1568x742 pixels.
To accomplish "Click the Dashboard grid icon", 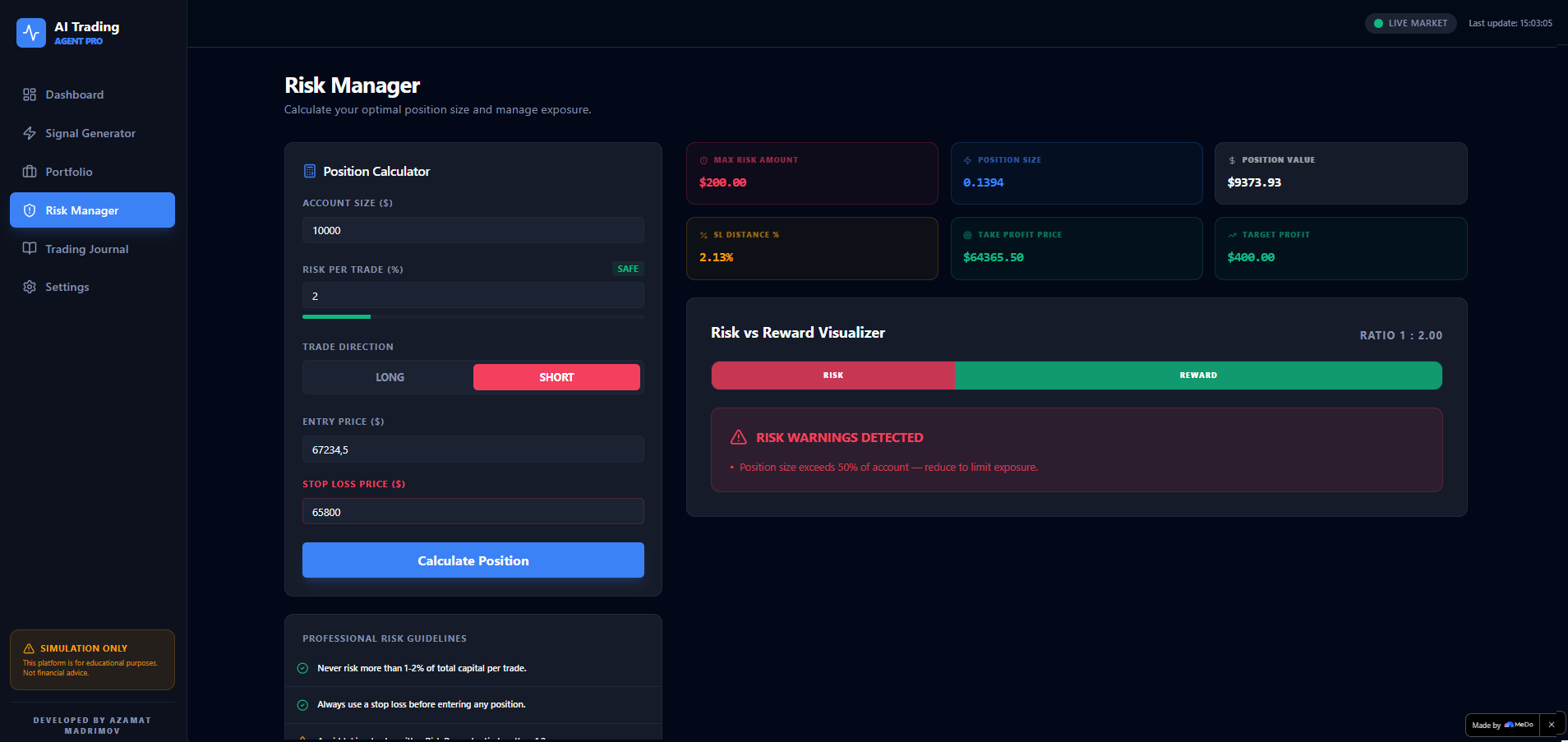I will click(30, 94).
